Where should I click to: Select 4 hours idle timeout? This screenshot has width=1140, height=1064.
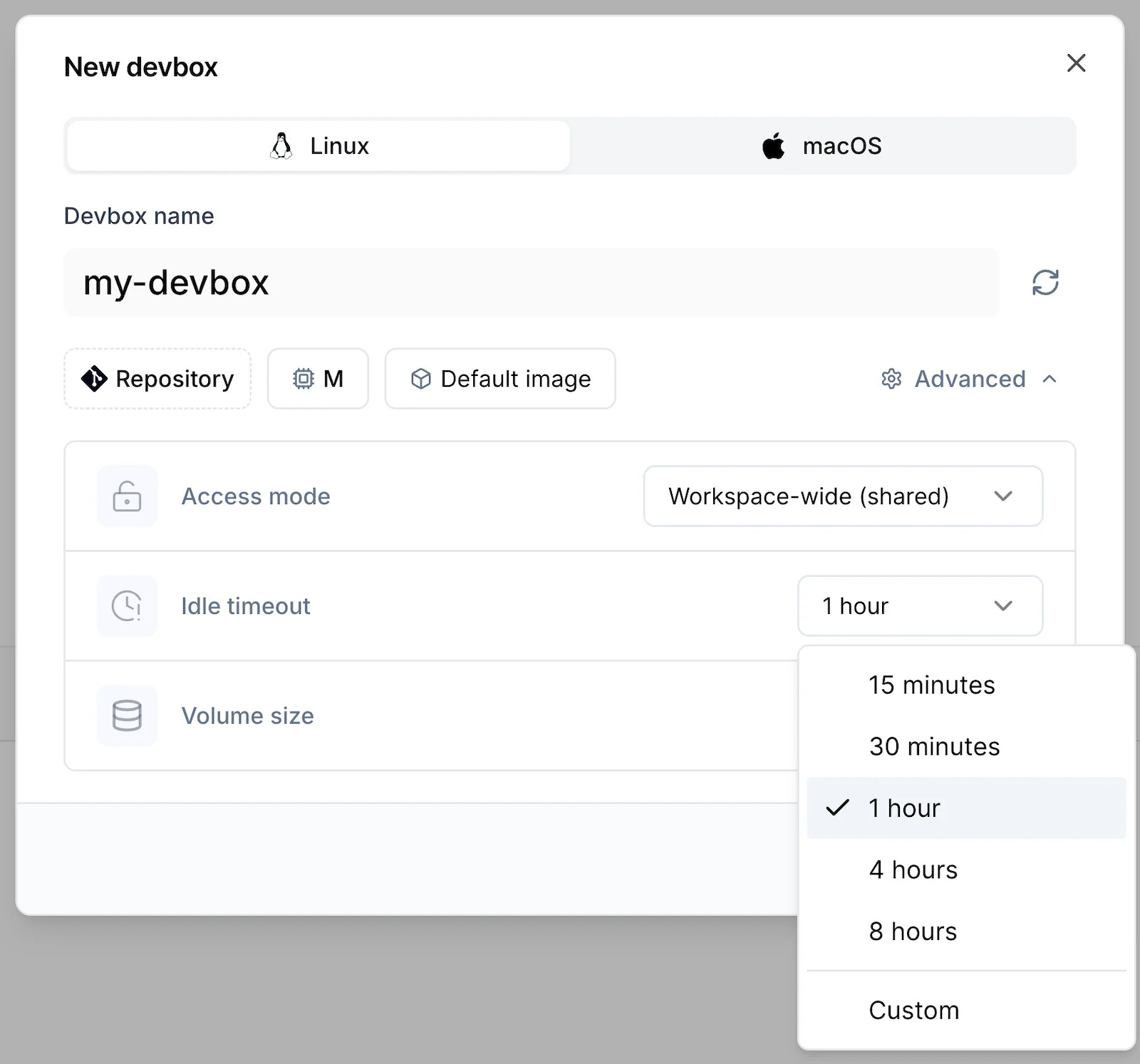tap(966, 870)
